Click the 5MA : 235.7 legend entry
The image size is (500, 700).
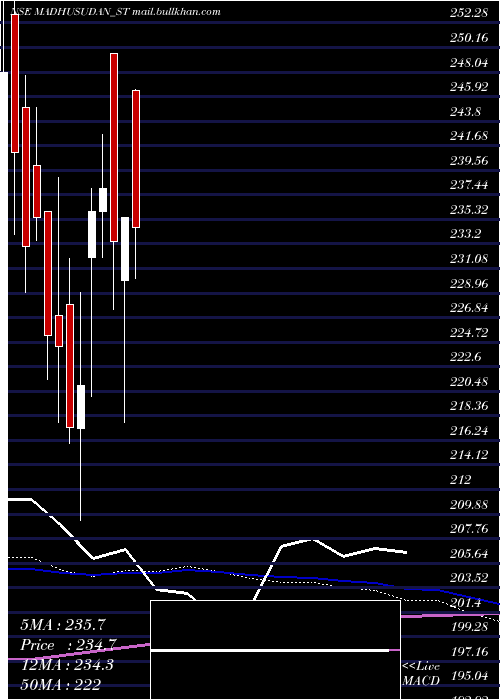point(62,625)
